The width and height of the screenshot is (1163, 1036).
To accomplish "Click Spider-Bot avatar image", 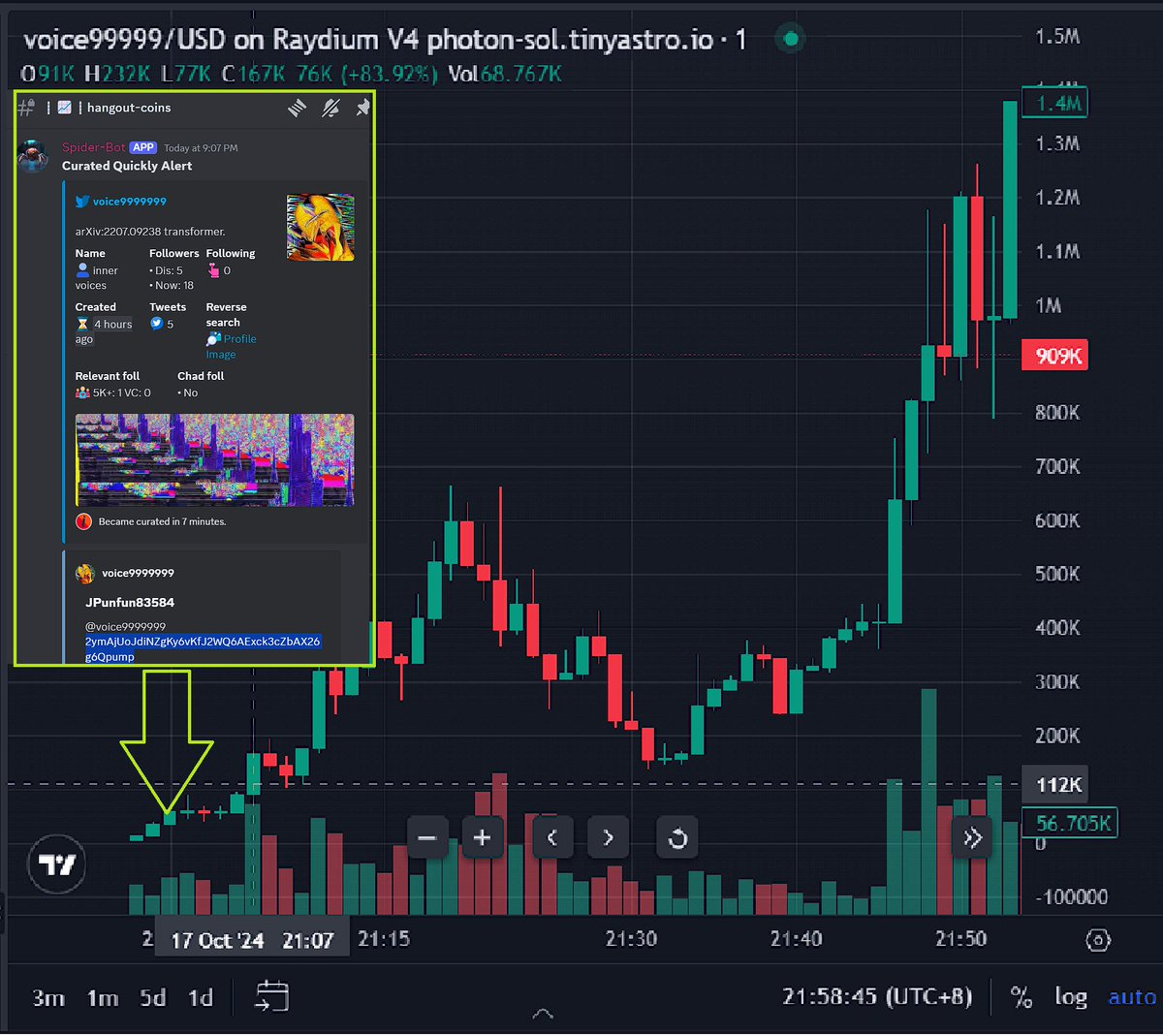I will point(34,156).
